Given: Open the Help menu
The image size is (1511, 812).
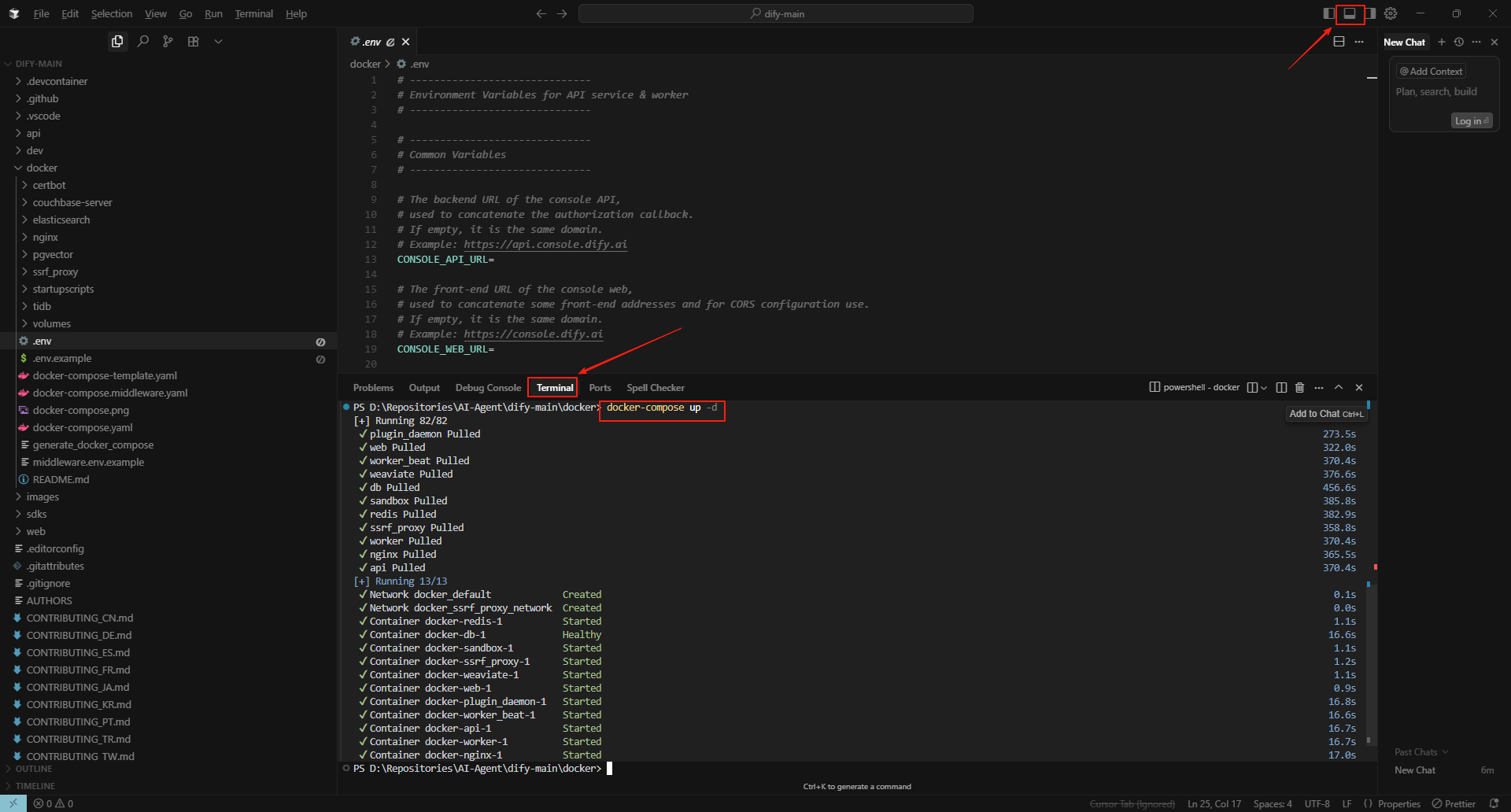Looking at the screenshot, I should pos(296,13).
